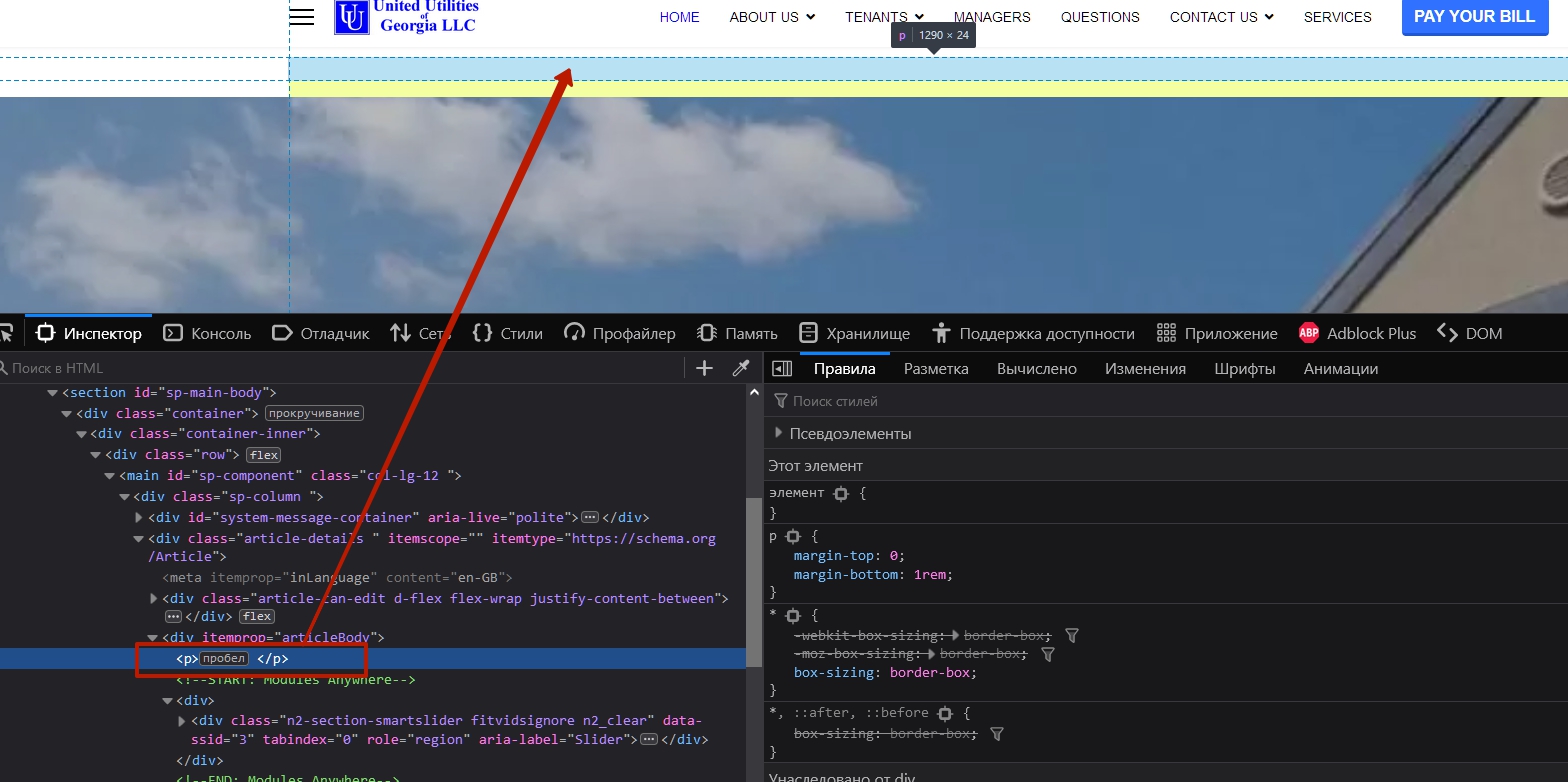This screenshot has height=782, width=1568.
Task: Expand the system-message-container div node
Action: [140, 517]
